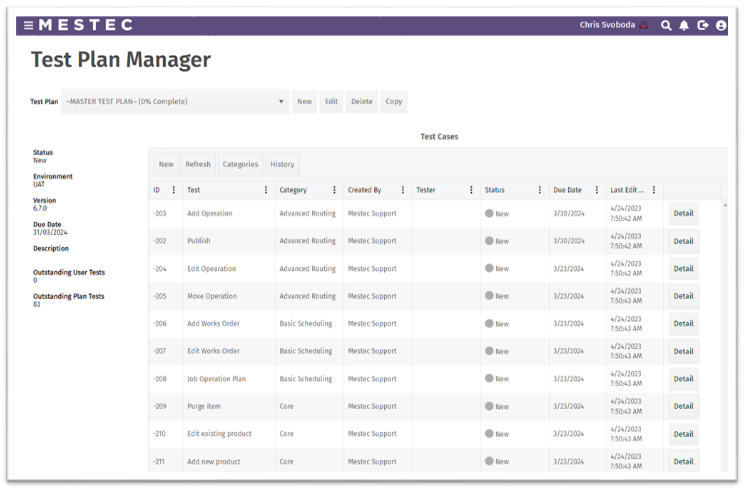The width and height of the screenshot is (748, 492).
Task: Click 'Core' category in Purge item row
Action: (286, 406)
